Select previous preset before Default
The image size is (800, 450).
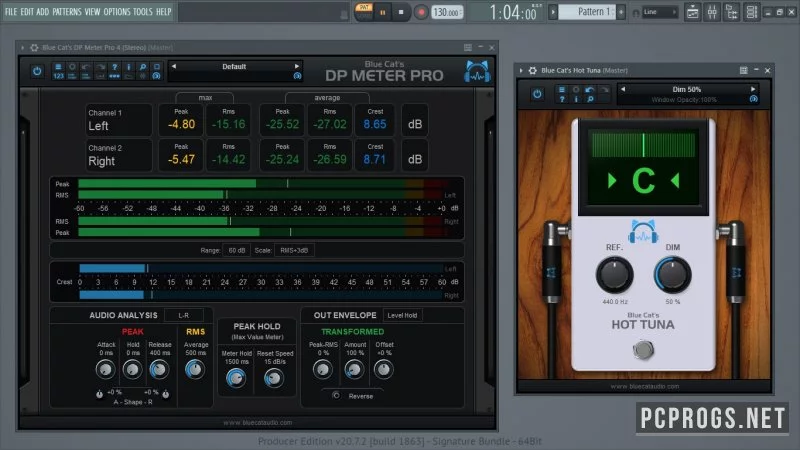pos(173,66)
